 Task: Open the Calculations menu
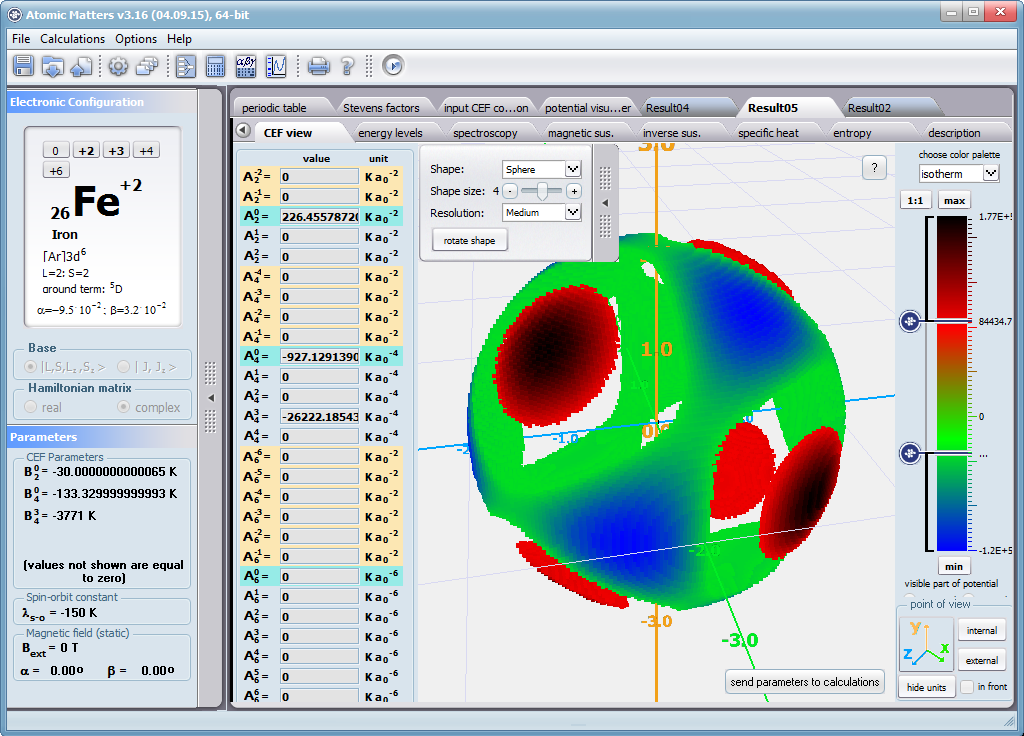(x=72, y=39)
